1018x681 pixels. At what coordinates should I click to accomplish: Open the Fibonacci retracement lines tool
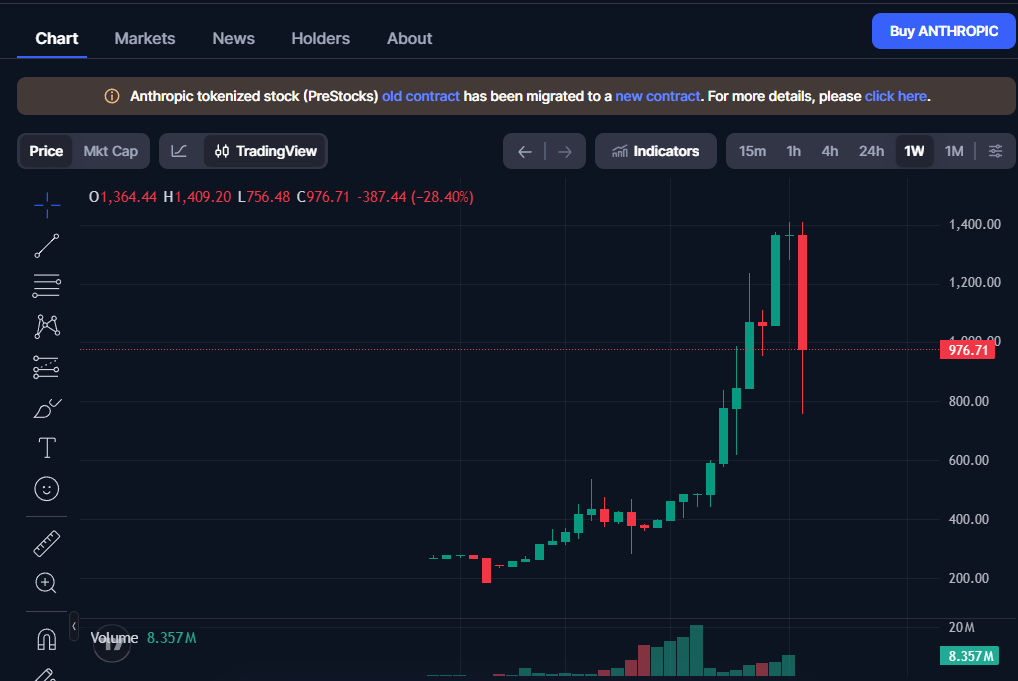click(x=47, y=286)
